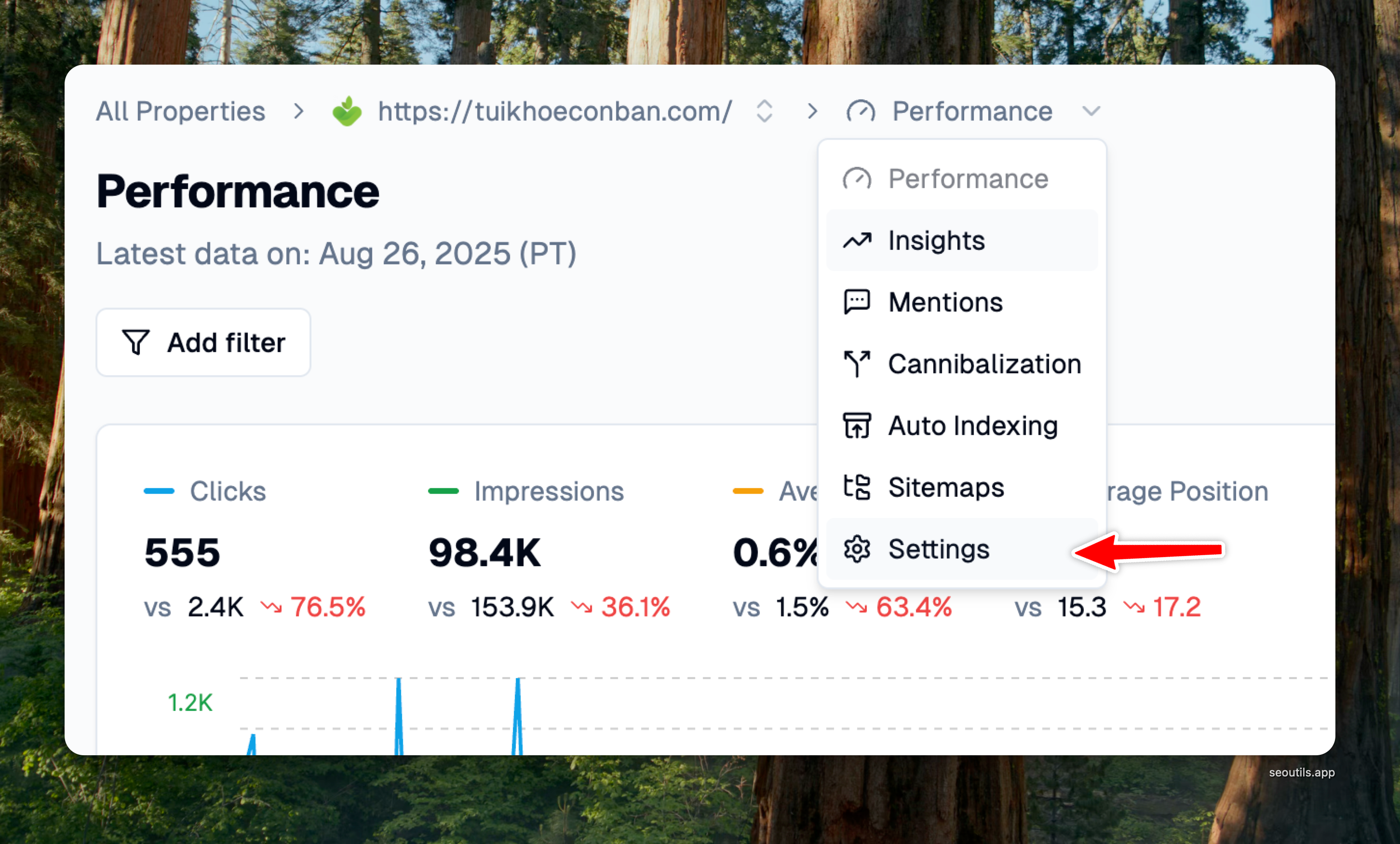1400x844 pixels.
Task: Click the Performance gauge icon in breadcrumb
Action: 860,111
